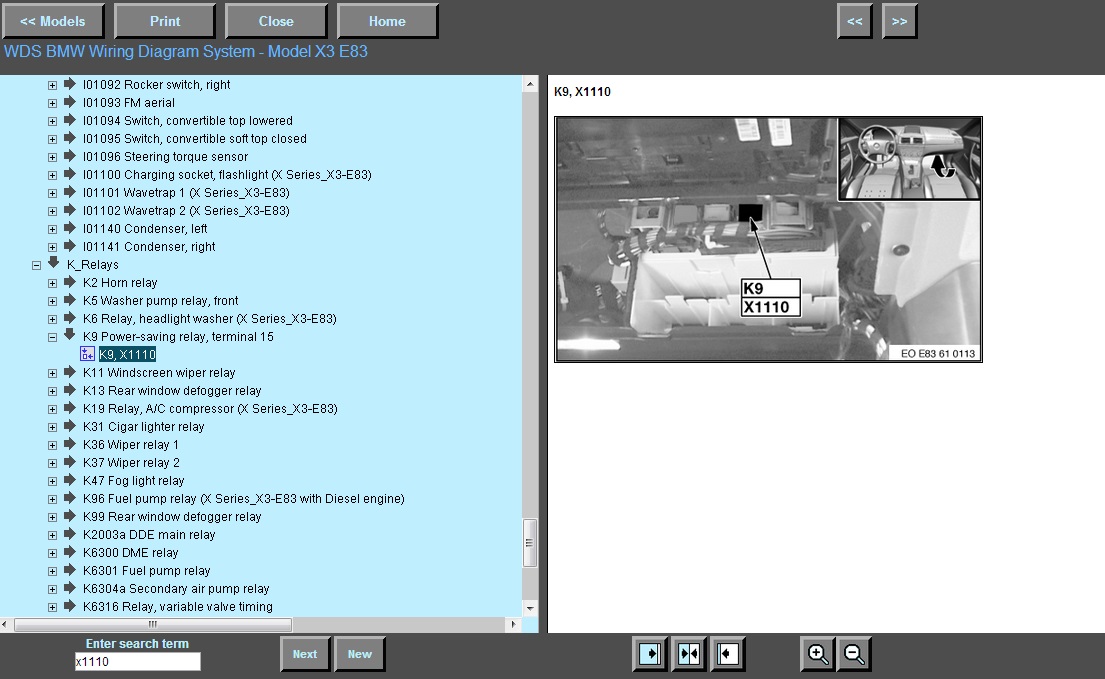Focus the search term input field
Screen dimensions: 1105x679
tap(138, 661)
